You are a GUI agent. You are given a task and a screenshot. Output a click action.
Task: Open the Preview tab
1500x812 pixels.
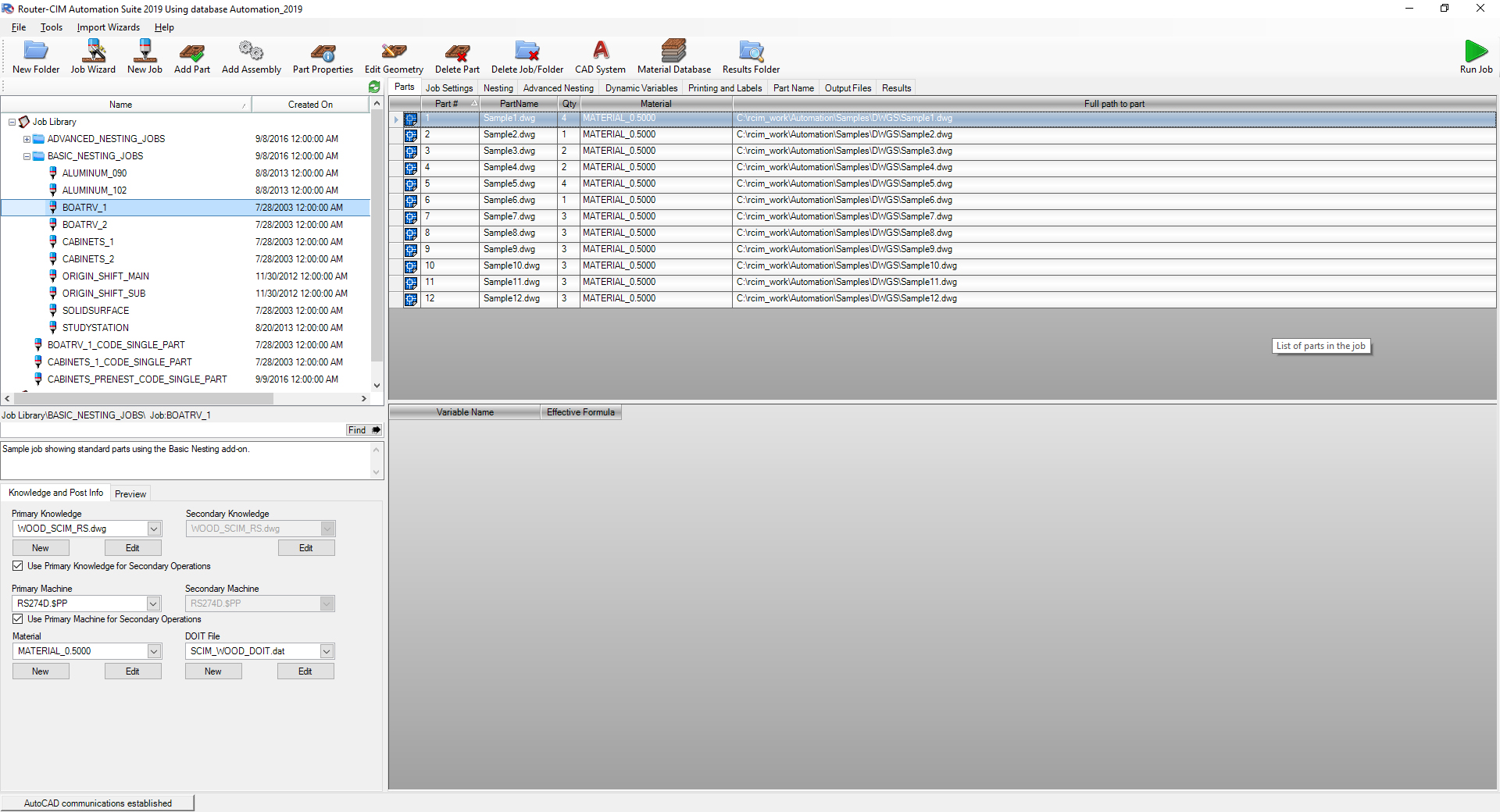pyautogui.click(x=130, y=493)
